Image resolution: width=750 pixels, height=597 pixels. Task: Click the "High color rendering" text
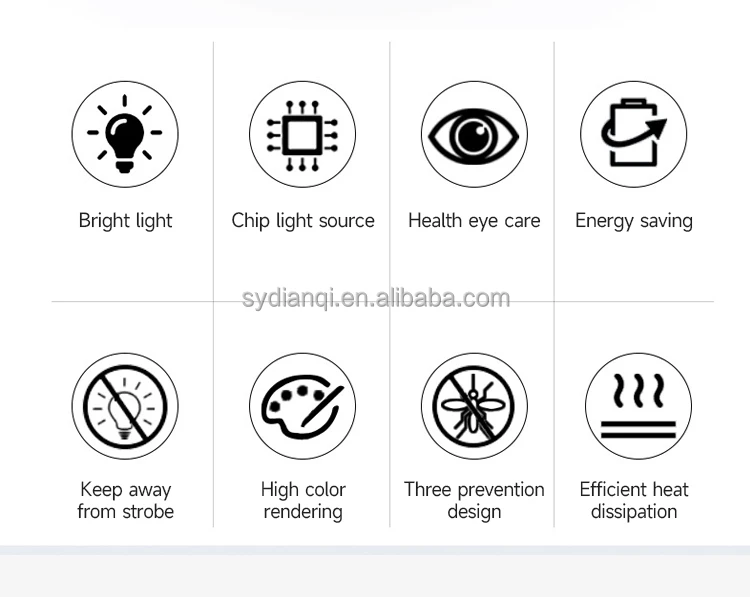[x=303, y=500]
